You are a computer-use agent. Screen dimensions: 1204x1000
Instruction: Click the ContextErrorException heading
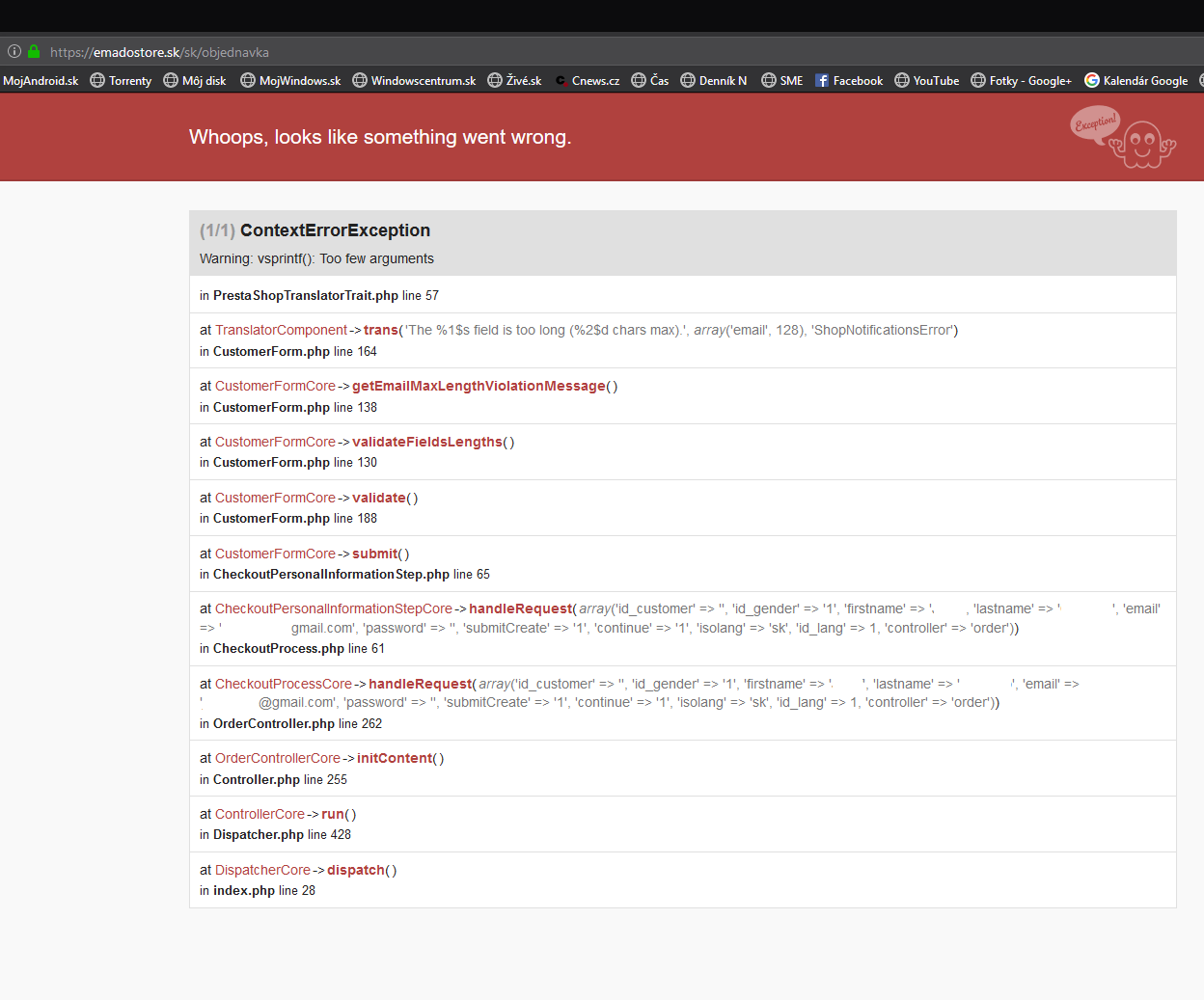[x=335, y=230]
